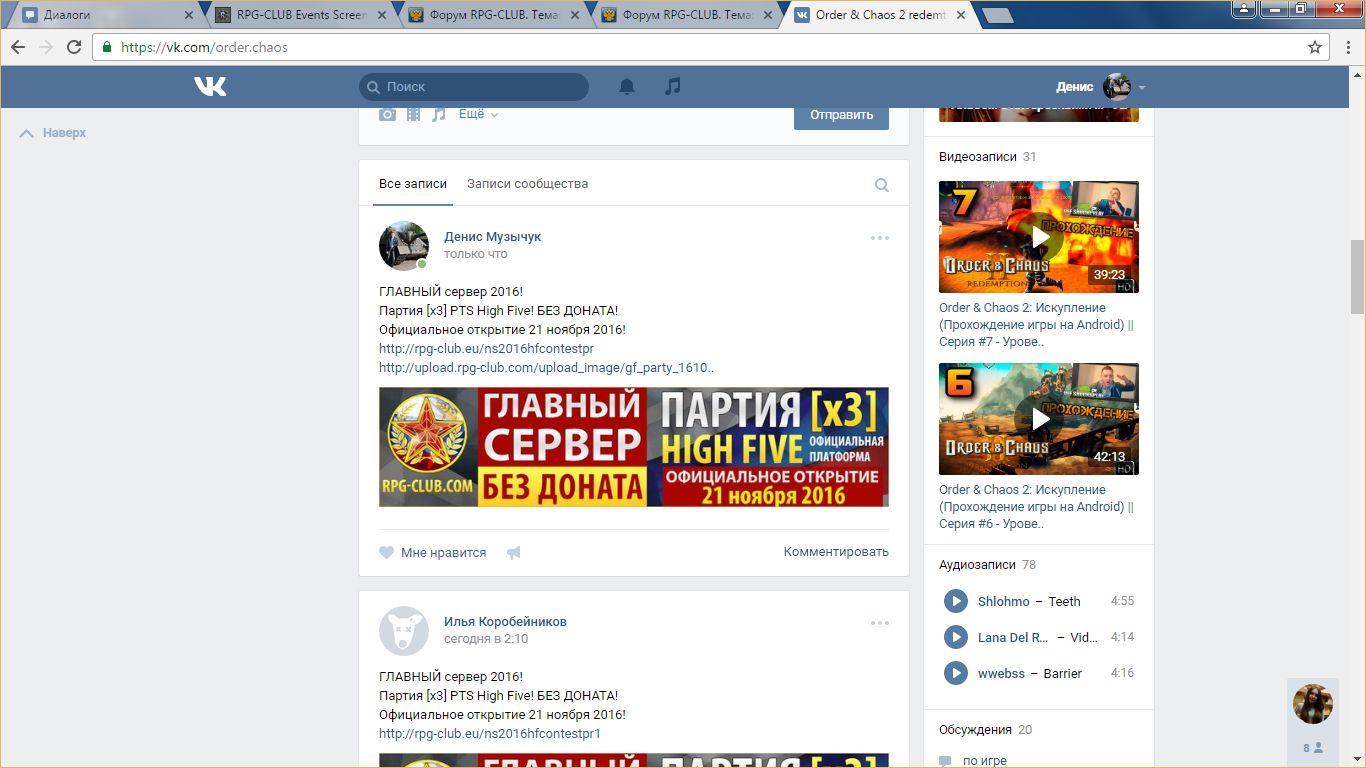
Task: Open по игре discussion topic
Action: point(985,761)
